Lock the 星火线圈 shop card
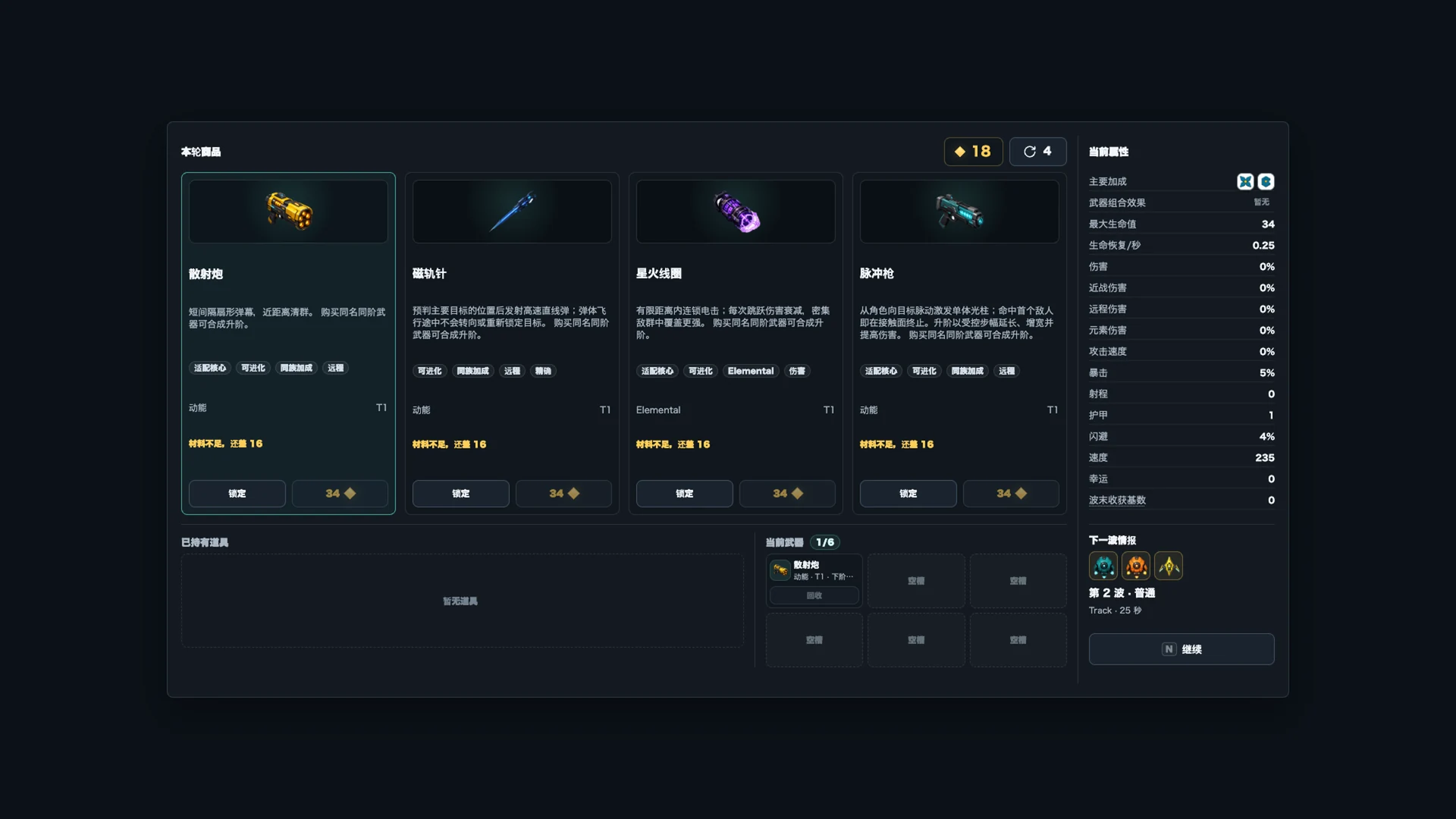 click(685, 494)
